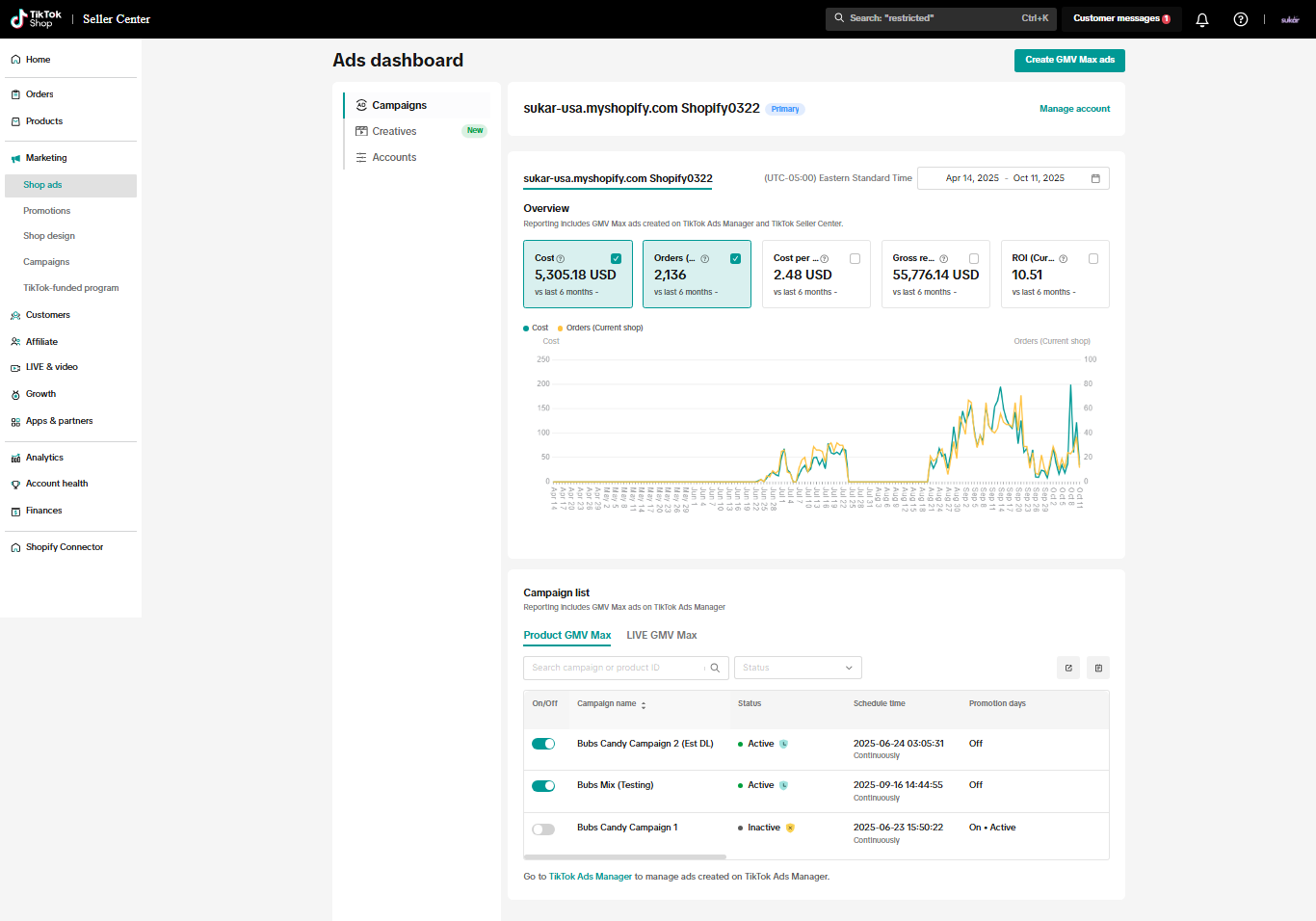This screenshot has width=1316, height=921.
Task: Click Create GMV Max ads button
Action: 1069,60
